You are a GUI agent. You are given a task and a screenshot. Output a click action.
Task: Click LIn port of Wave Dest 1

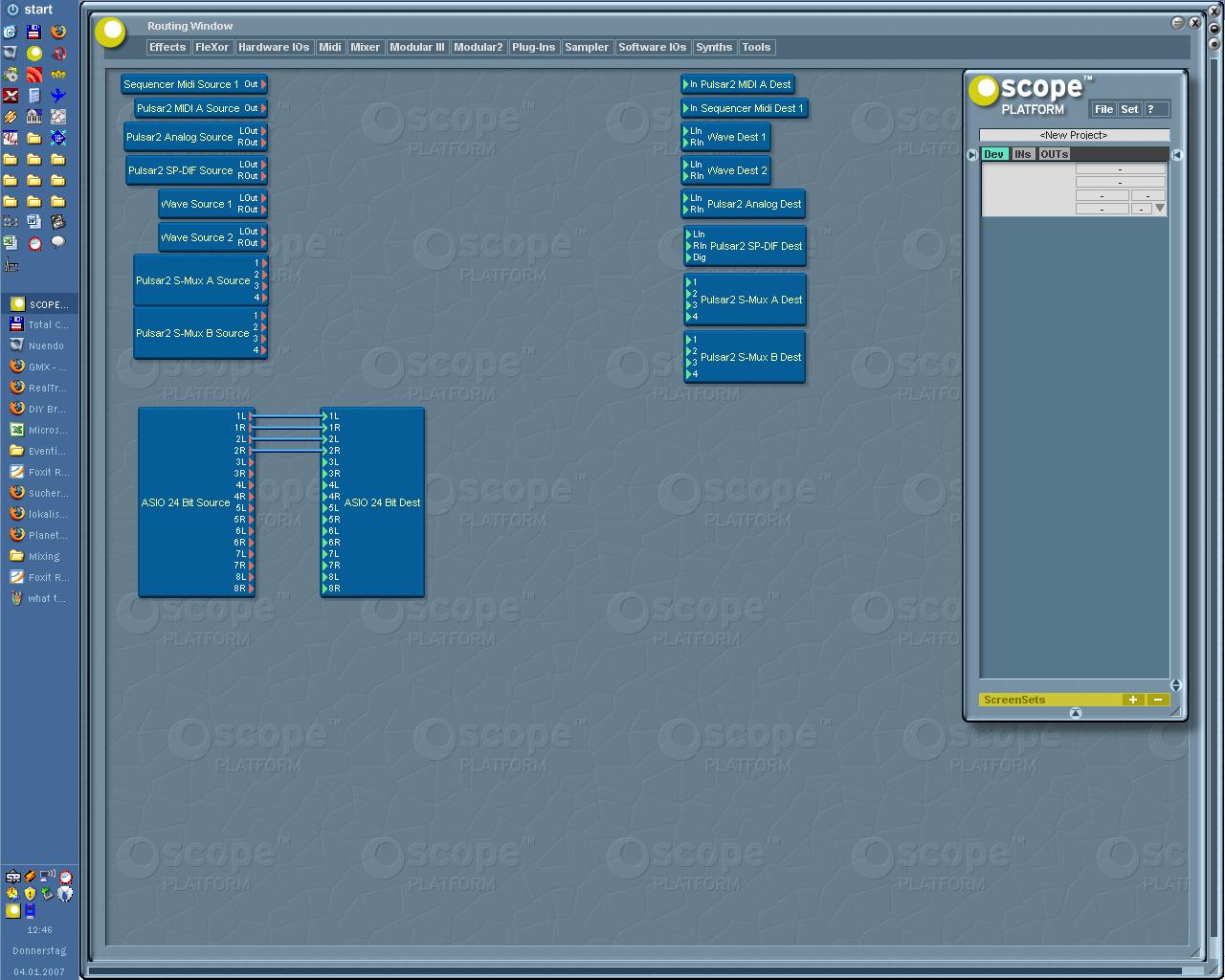[x=686, y=131]
